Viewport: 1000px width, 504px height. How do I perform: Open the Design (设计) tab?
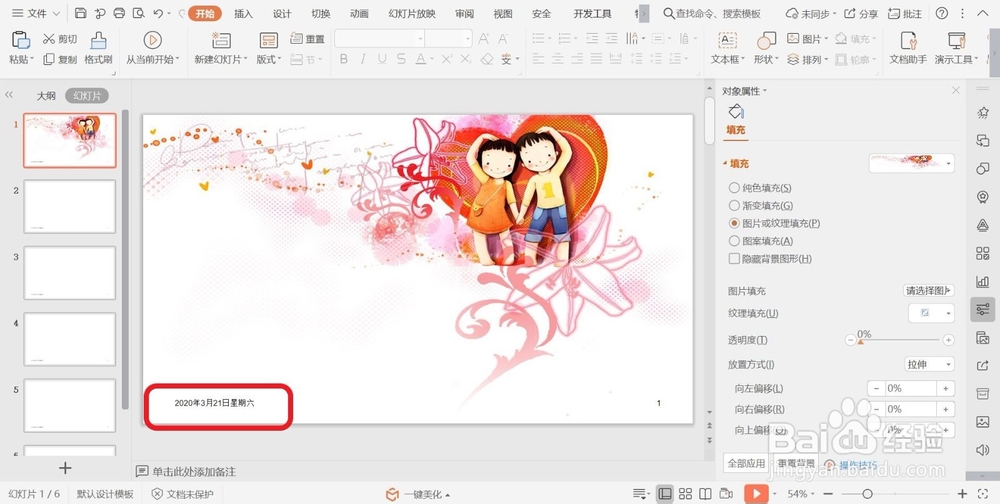282,13
